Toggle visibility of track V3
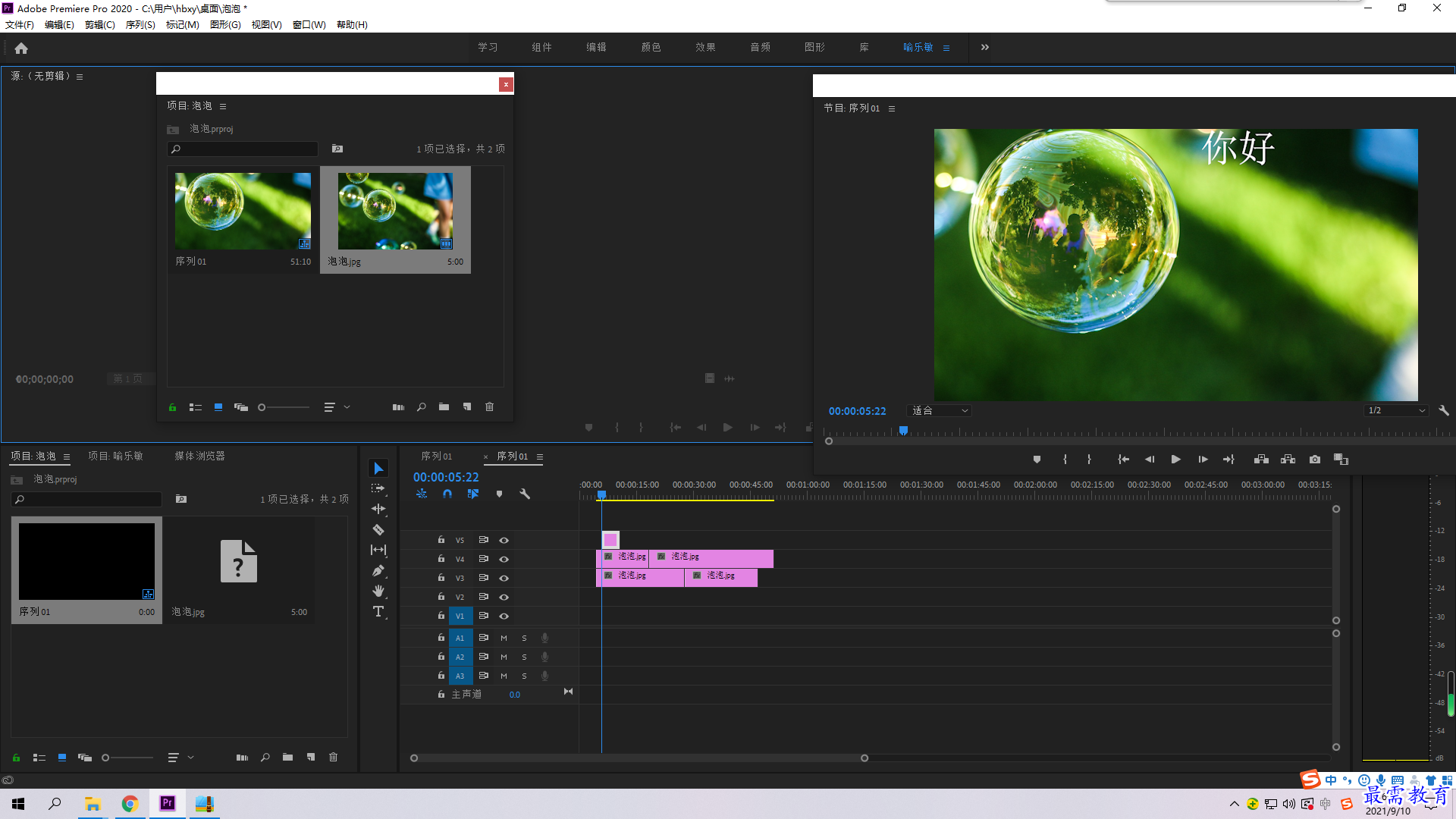The height and width of the screenshot is (819, 1456). coord(504,579)
